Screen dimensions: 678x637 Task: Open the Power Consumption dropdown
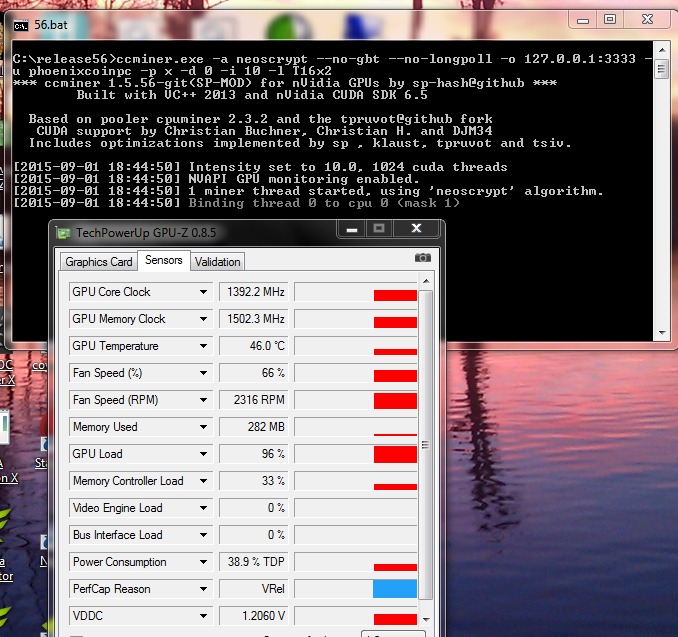click(x=203, y=562)
